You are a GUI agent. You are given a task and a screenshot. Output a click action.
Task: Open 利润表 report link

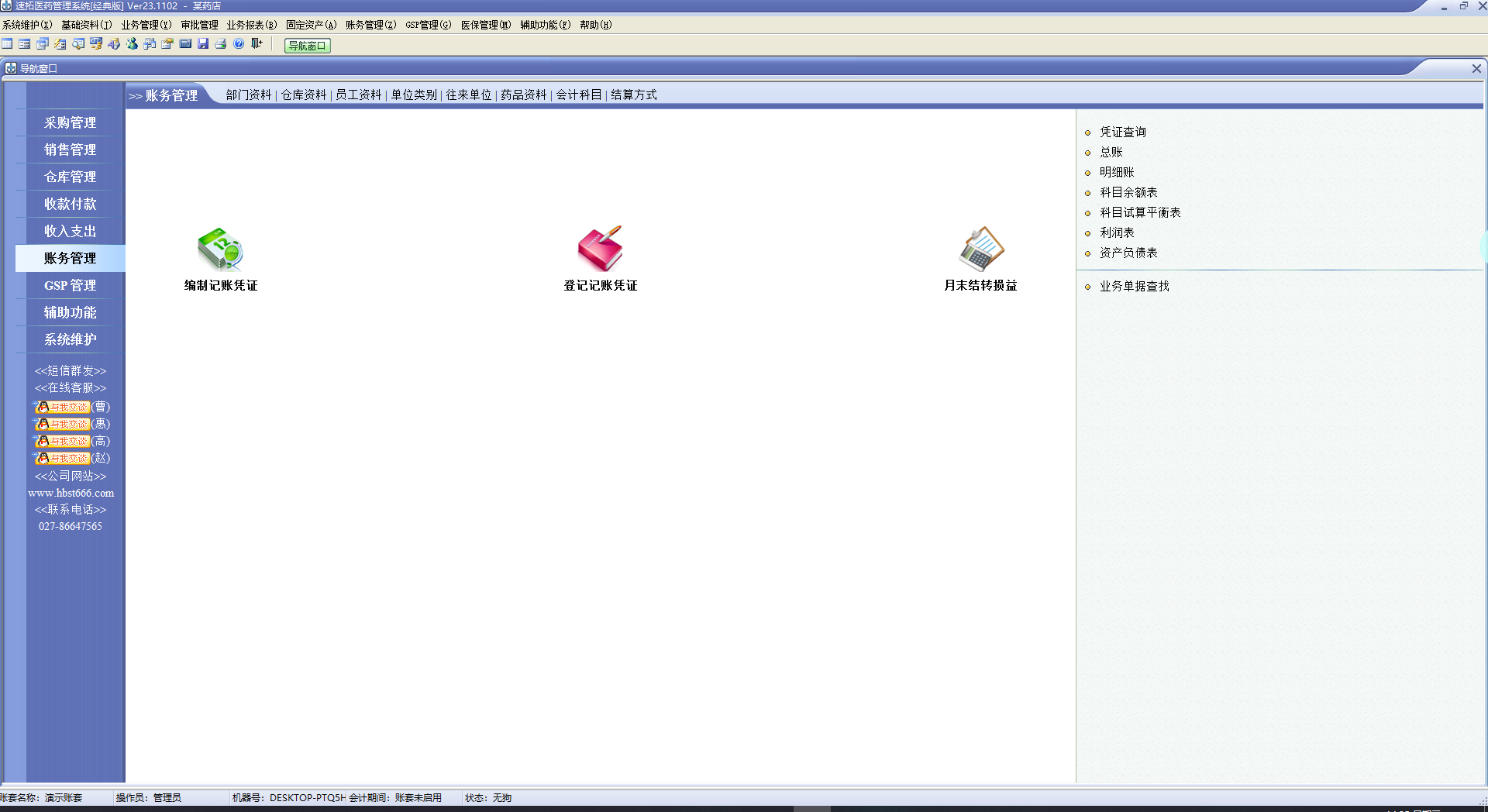pos(1117,232)
